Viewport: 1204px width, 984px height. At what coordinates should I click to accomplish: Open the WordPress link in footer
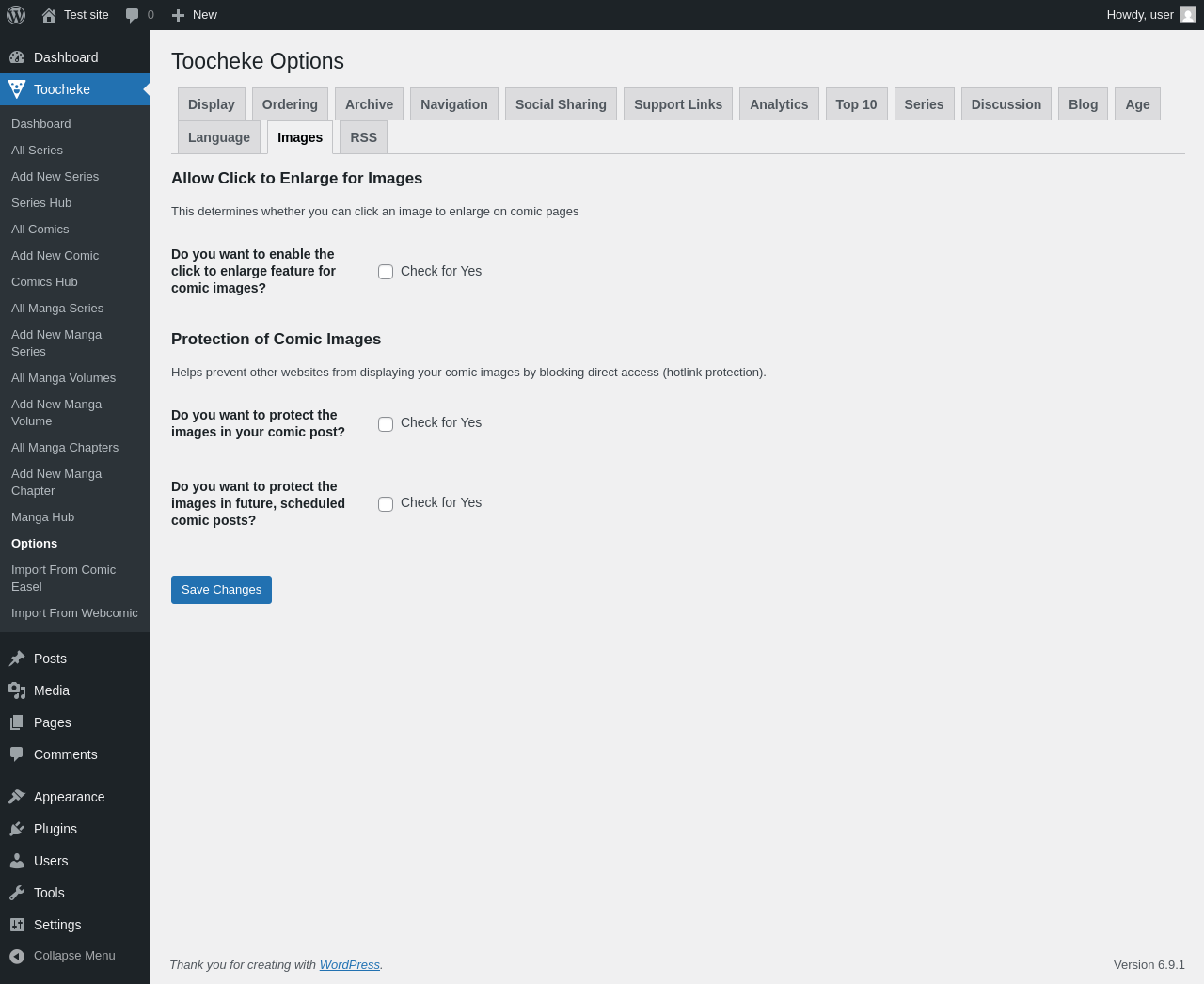pos(349,965)
